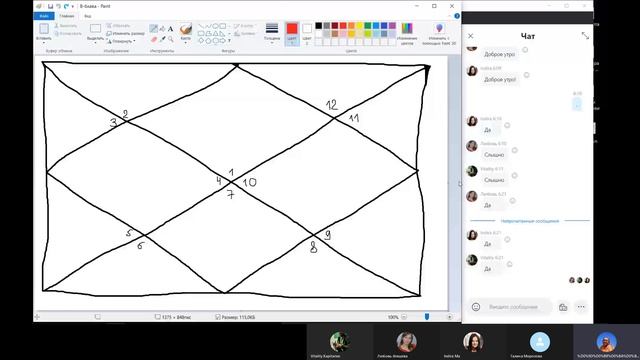Viewport: 640px width, 360px height.
Task: Click Nelica Ma participant thumbnail
Action: (473, 342)
